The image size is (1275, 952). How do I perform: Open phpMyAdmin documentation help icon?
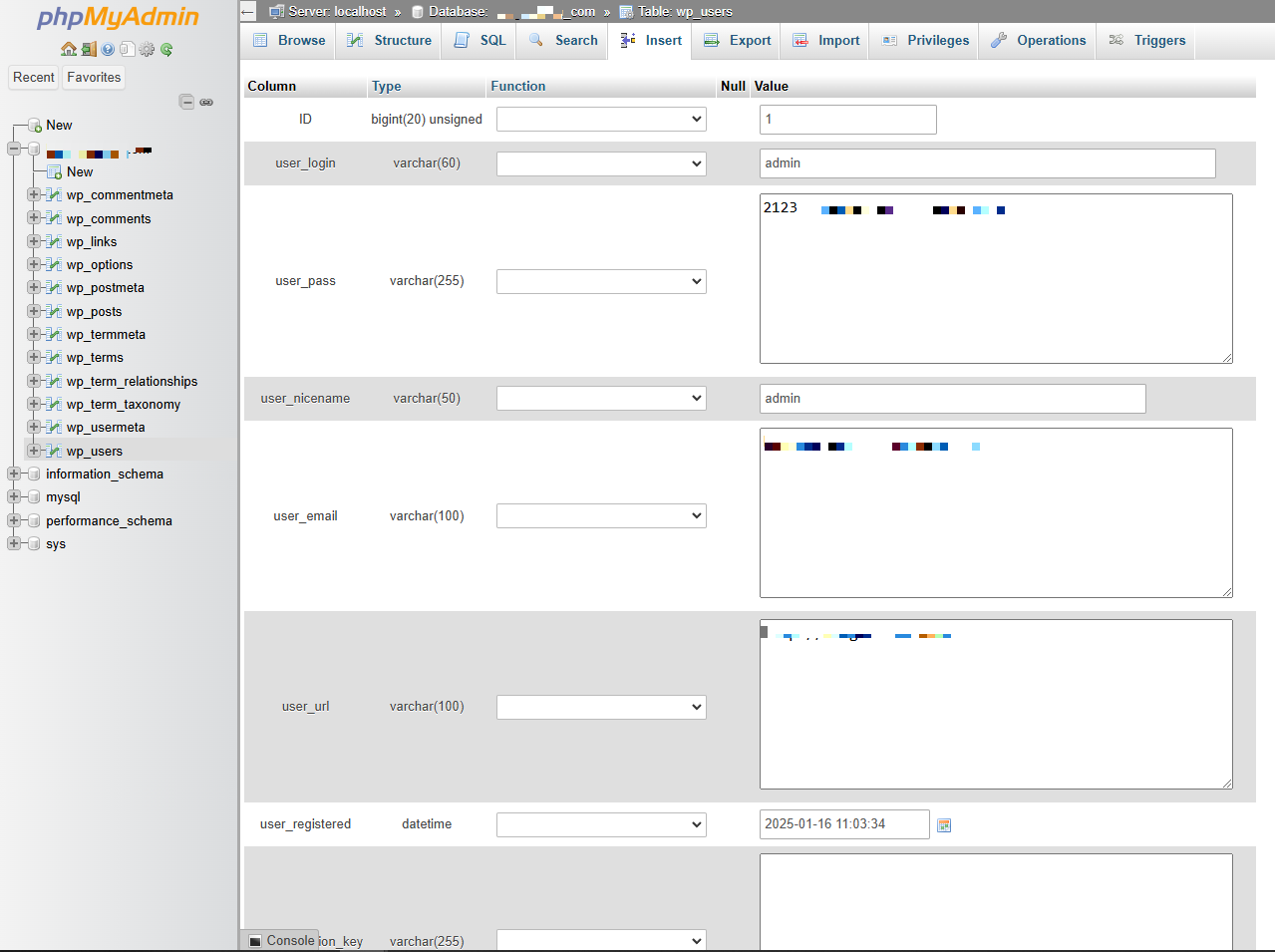tap(108, 49)
